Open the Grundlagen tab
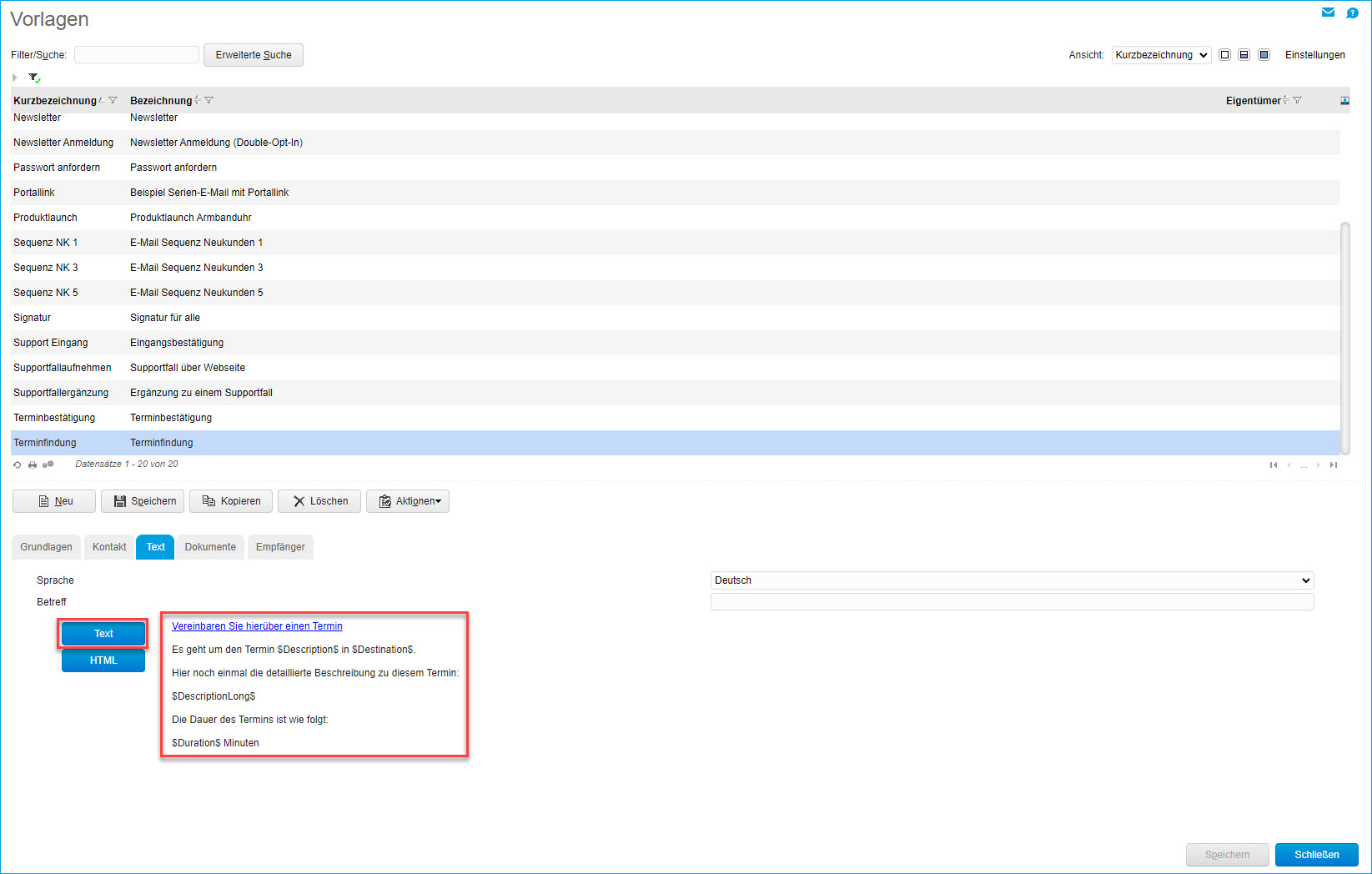1372x874 pixels. coord(46,547)
